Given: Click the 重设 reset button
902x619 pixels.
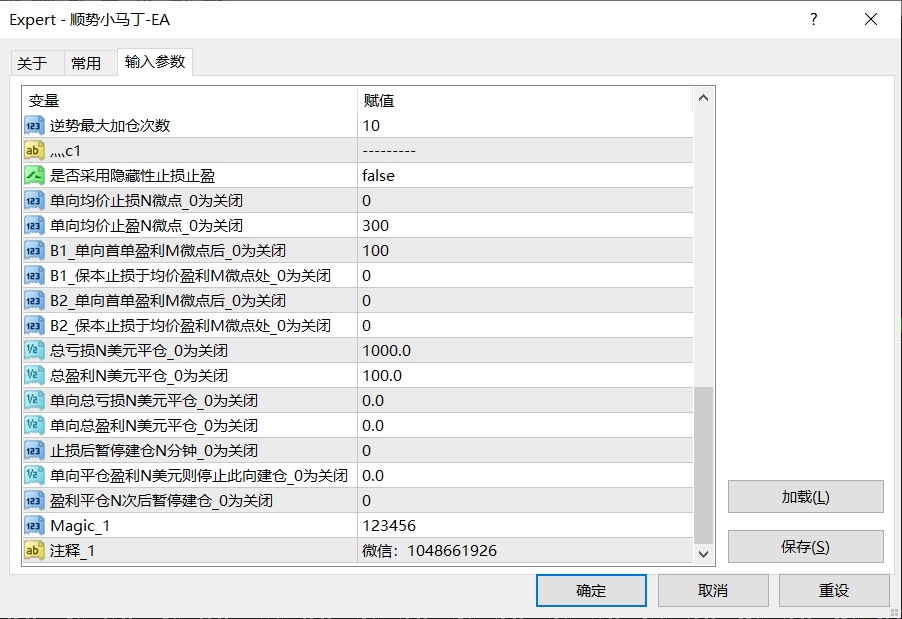Looking at the screenshot, I should click(833, 590).
